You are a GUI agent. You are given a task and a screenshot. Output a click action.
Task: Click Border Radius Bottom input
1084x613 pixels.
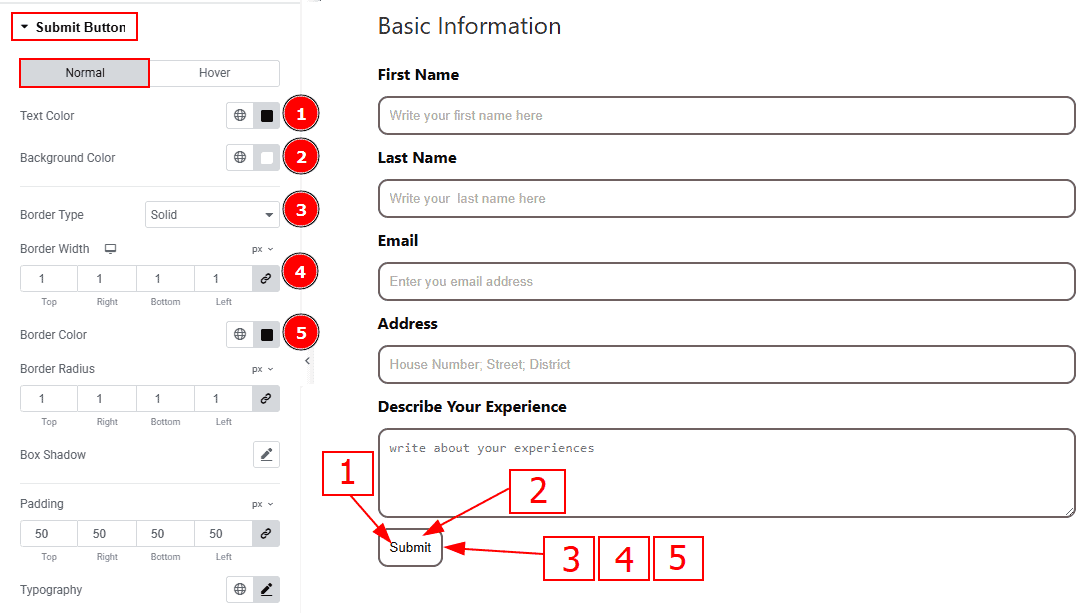pyautogui.click(x=165, y=399)
